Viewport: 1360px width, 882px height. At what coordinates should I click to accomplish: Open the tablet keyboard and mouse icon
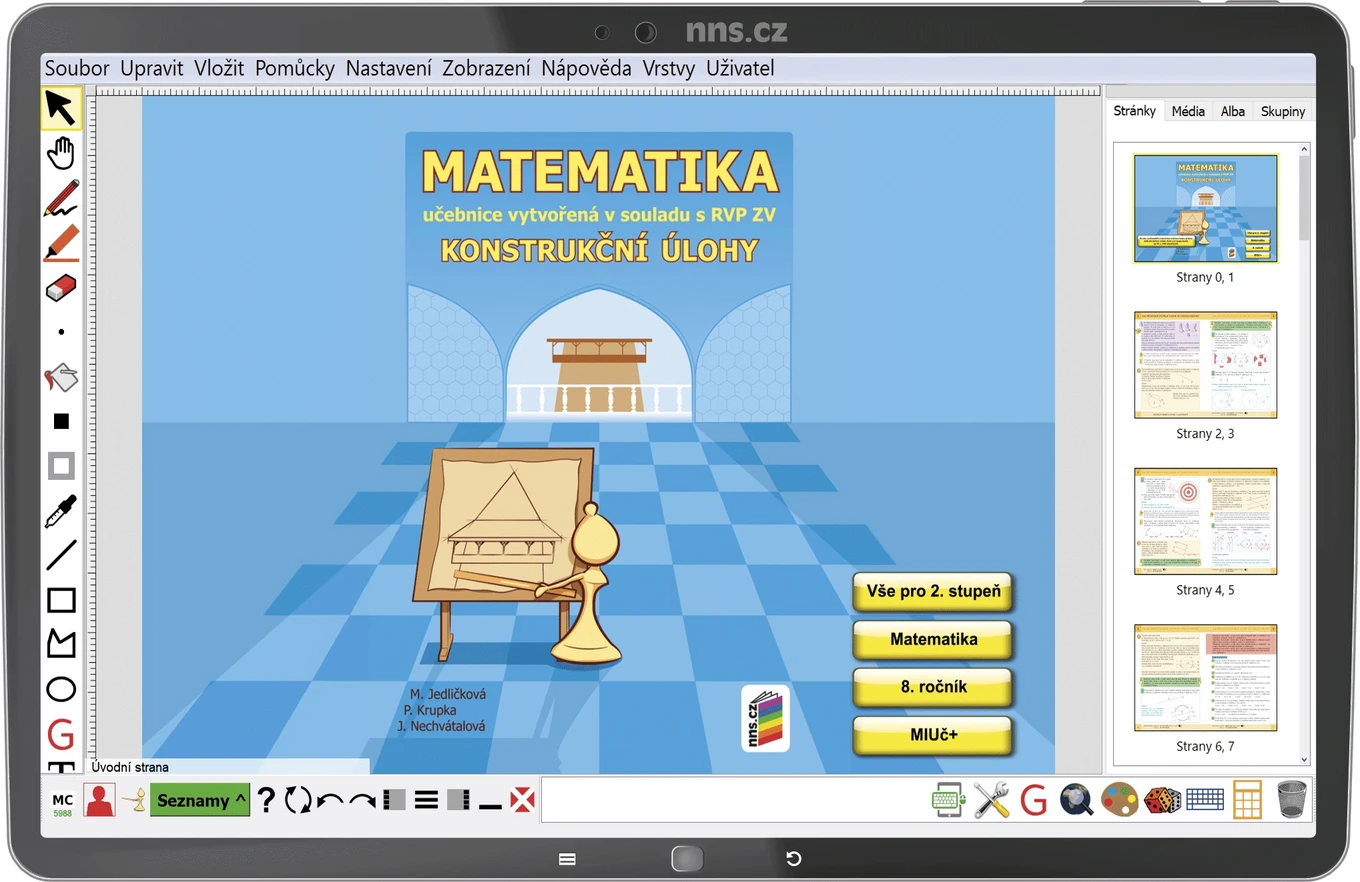point(948,800)
